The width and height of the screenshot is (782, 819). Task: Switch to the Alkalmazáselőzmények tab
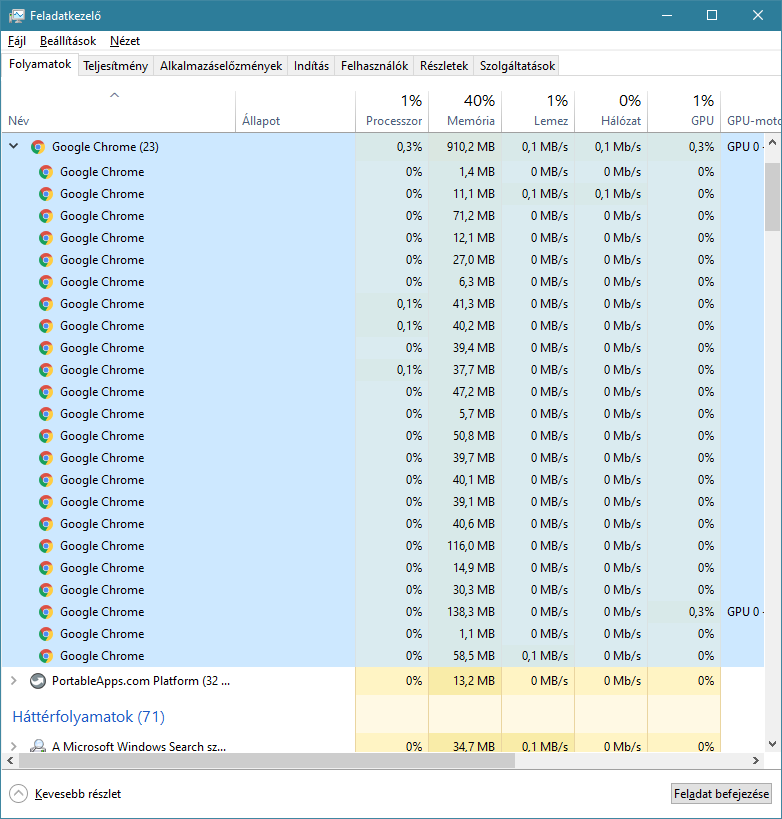(x=220, y=66)
